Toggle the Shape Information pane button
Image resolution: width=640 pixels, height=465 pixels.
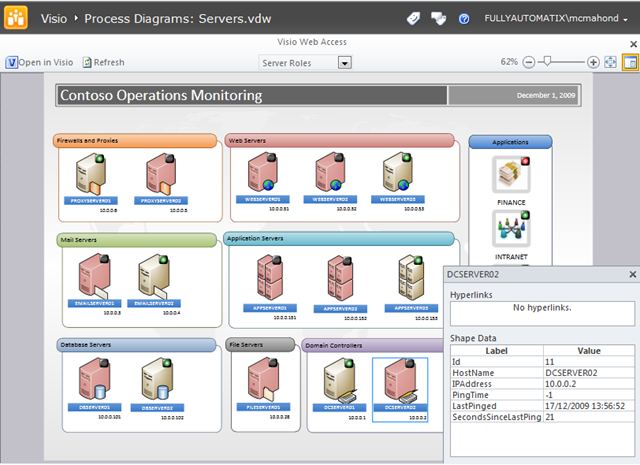tap(630, 62)
